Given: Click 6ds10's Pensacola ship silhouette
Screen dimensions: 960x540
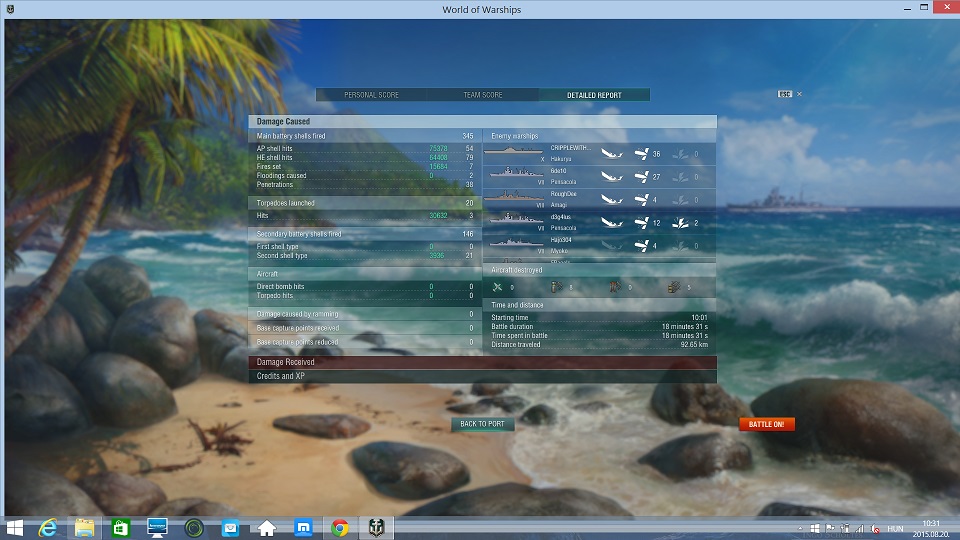Looking at the screenshot, I should point(516,173).
